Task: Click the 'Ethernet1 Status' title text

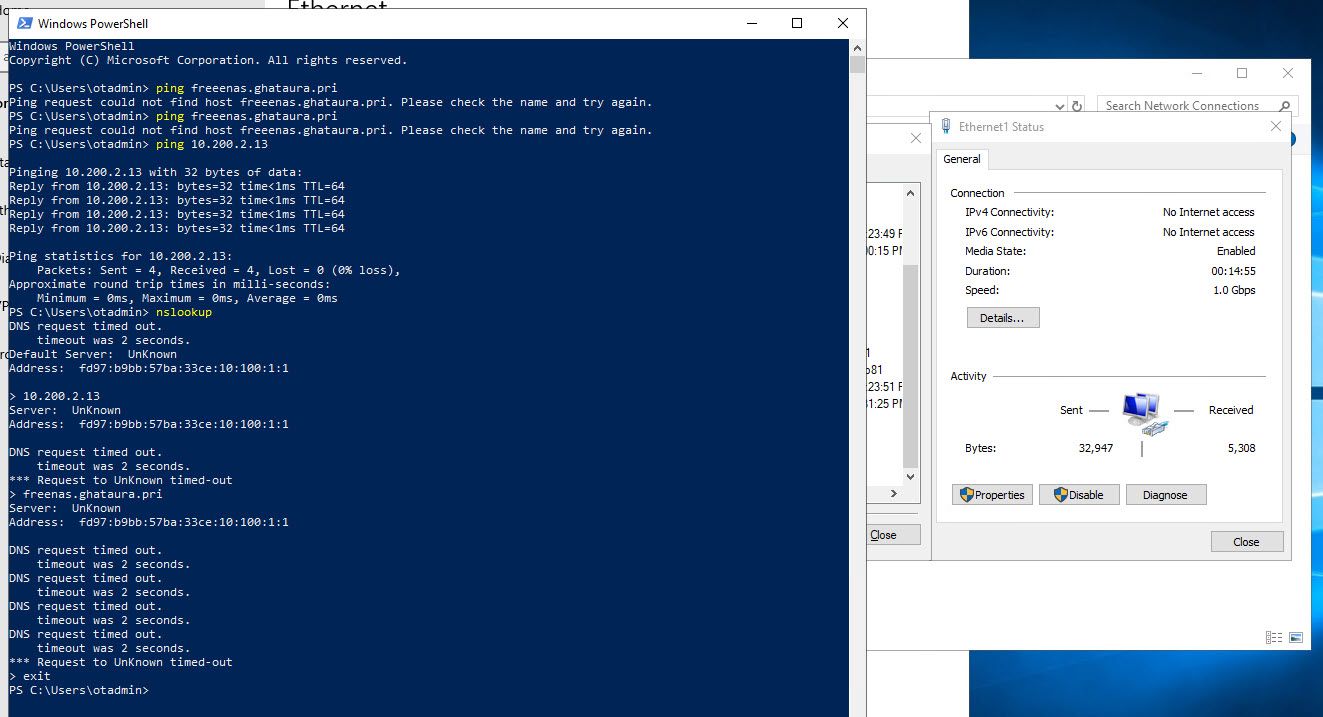Action: [1001, 127]
